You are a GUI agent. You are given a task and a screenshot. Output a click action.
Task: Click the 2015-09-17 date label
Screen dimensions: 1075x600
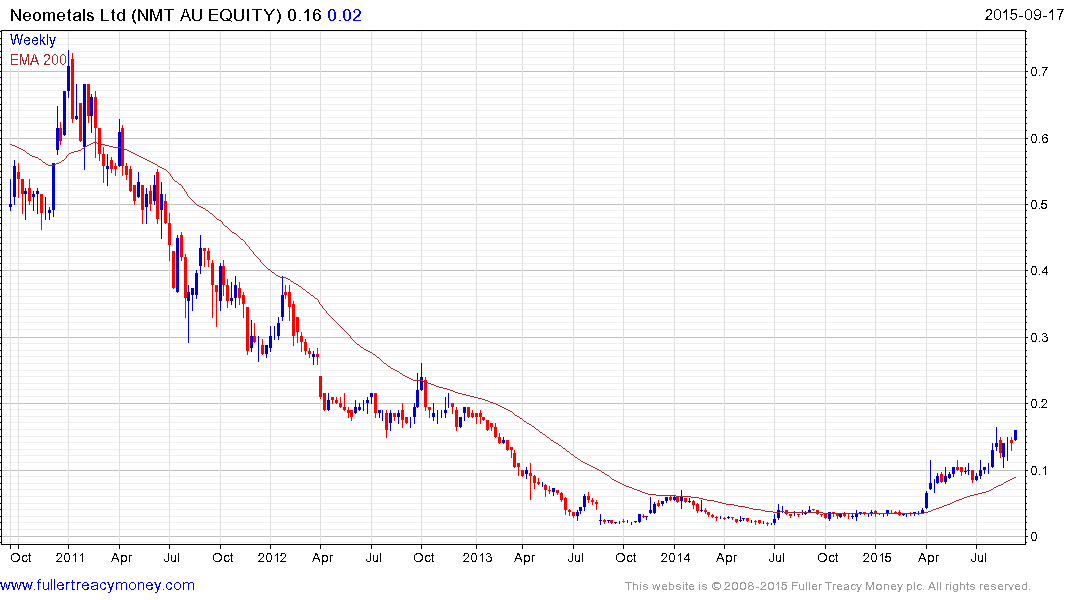[x=1024, y=15]
